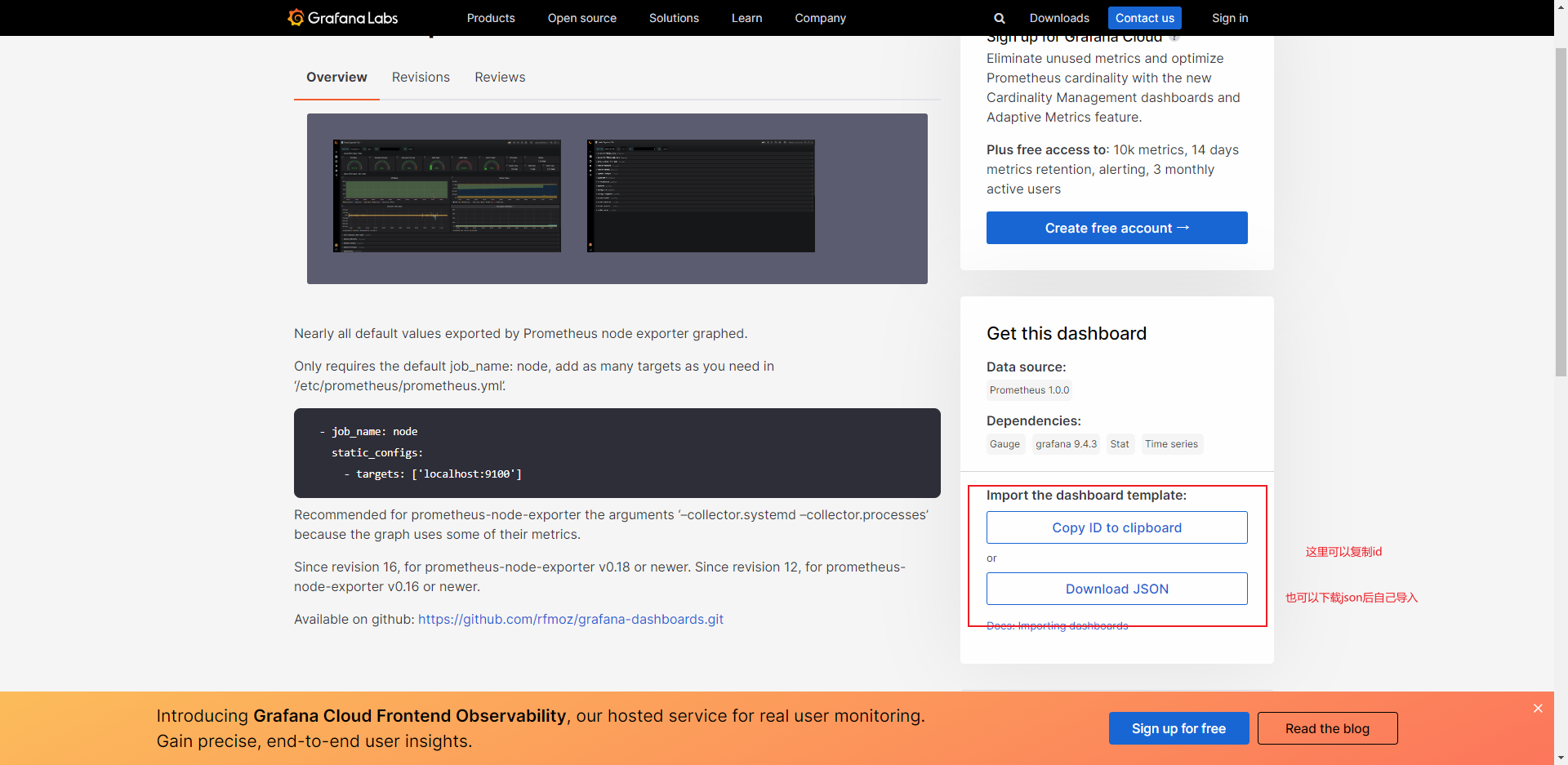Click the grafana 9.4.3 dependency tag
Image resolution: width=1568 pixels, height=765 pixels.
(1066, 444)
